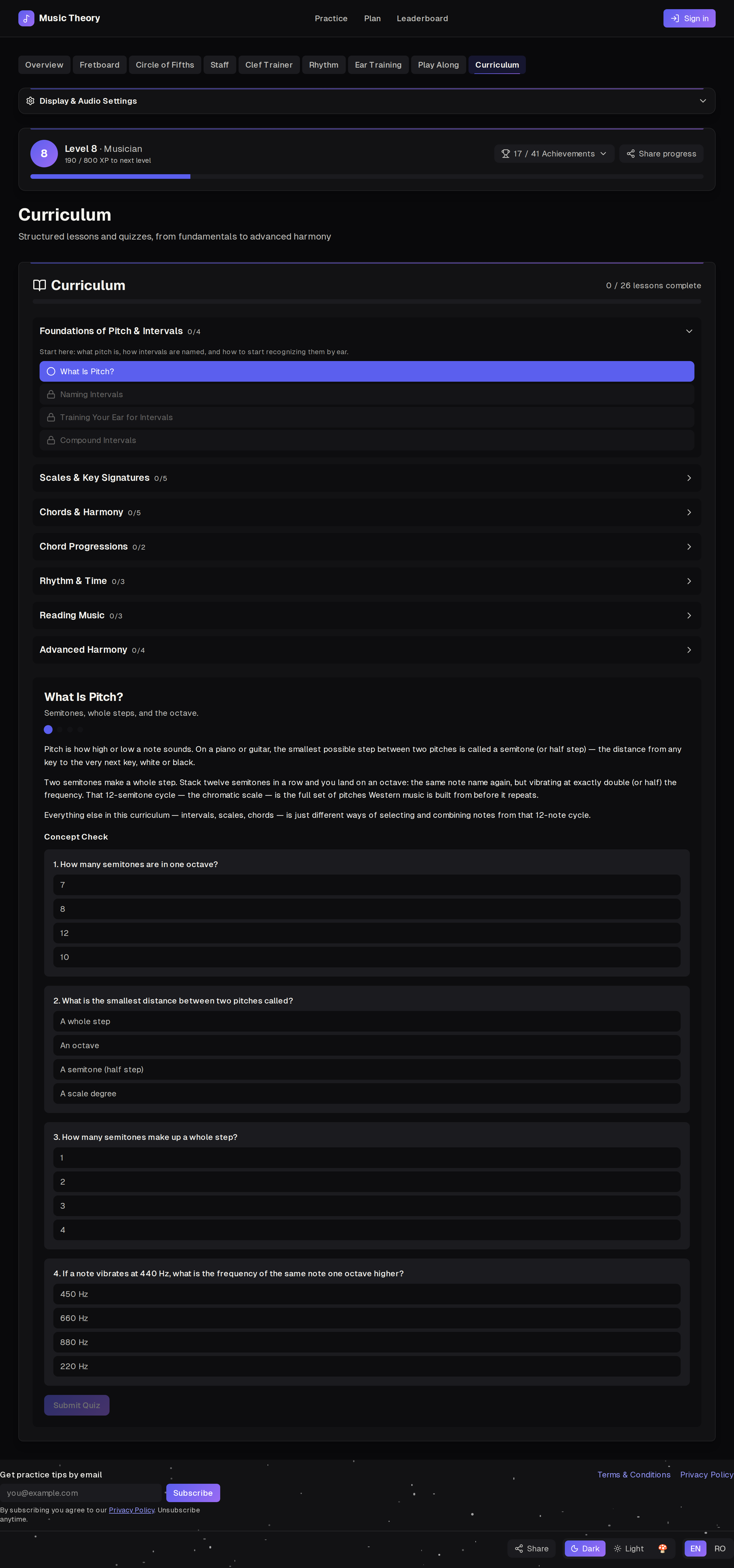Screen dimensions: 734x1568
Task: Focus the you@example.com email field
Action: point(81,1493)
